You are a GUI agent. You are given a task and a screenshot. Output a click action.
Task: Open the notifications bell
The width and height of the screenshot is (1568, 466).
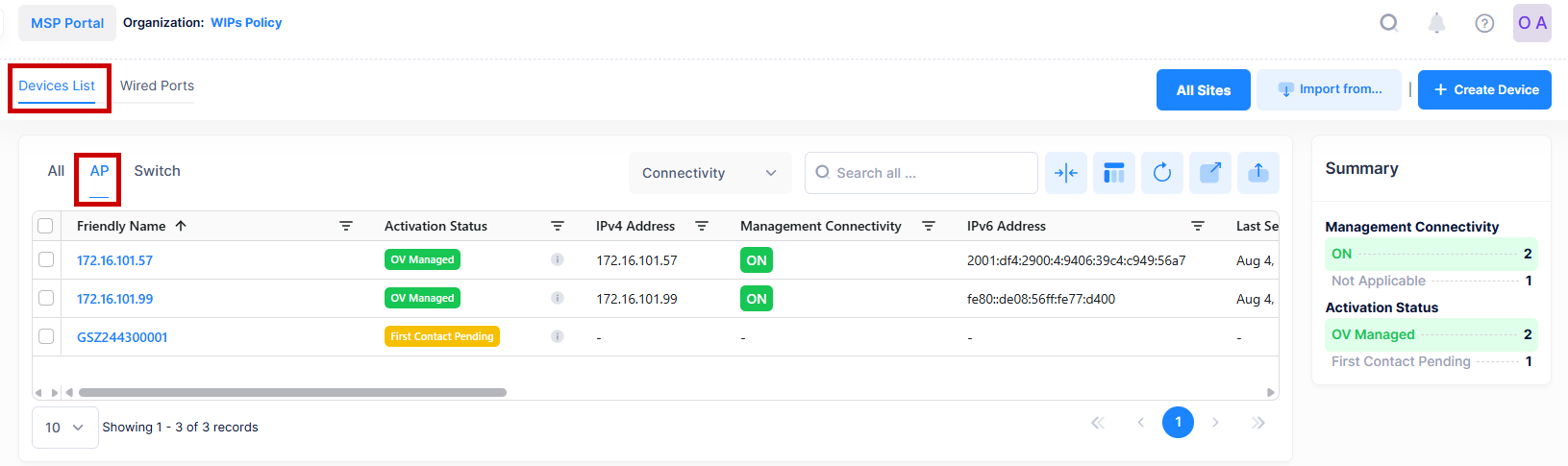(x=1435, y=23)
